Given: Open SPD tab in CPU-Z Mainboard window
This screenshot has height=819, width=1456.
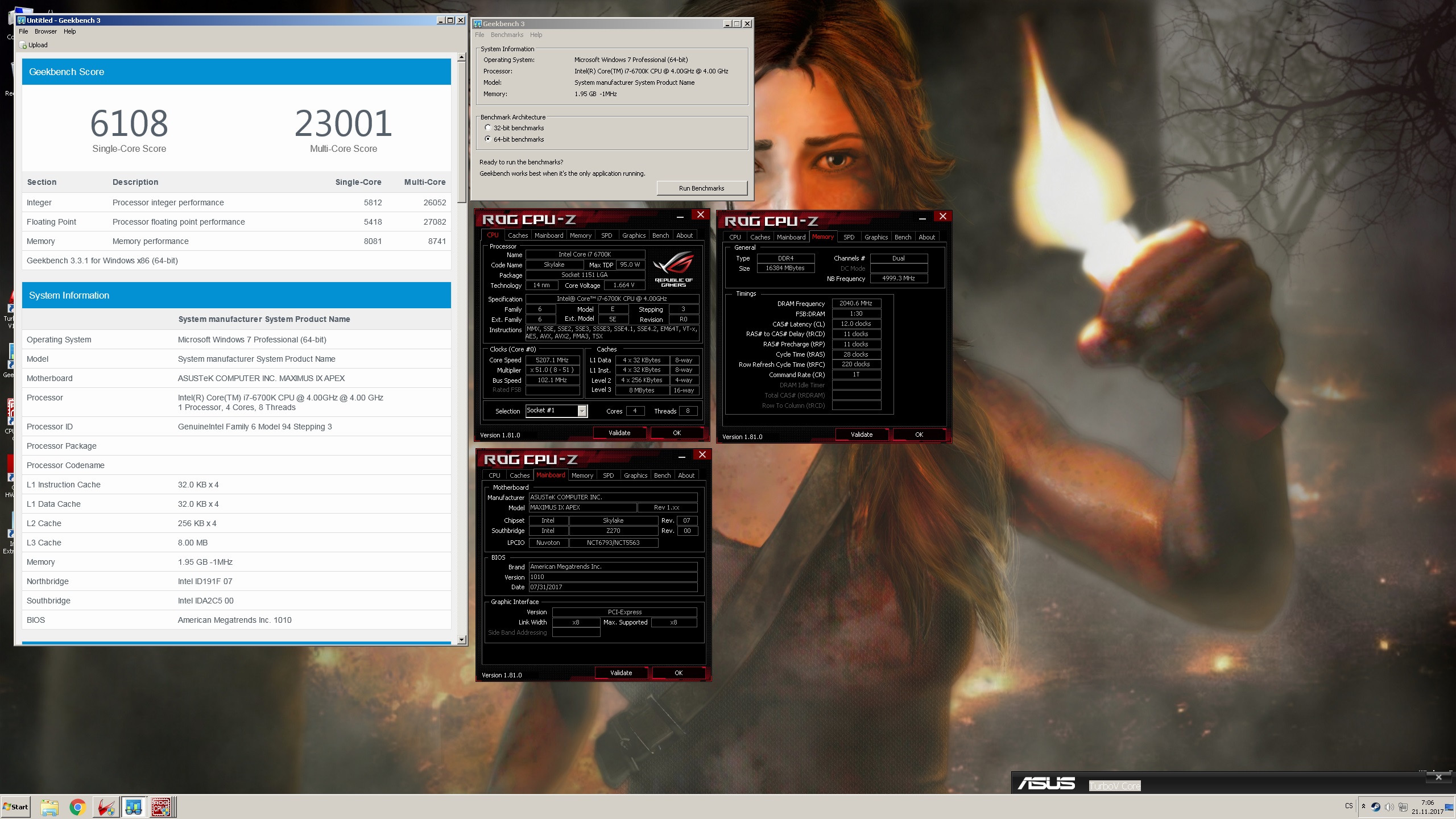Looking at the screenshot, I should tap(609, 475).
